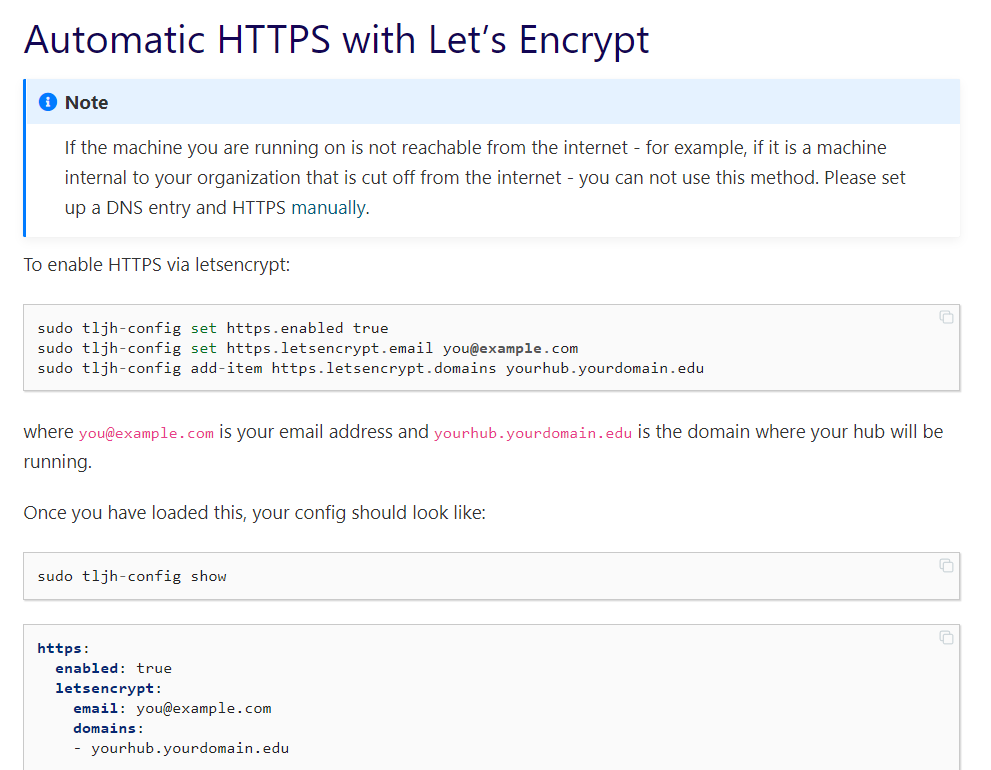Click the 'sudo tljh-config show' code text
The width and height of the screenshot is (991, 770).
coord(132,576)
